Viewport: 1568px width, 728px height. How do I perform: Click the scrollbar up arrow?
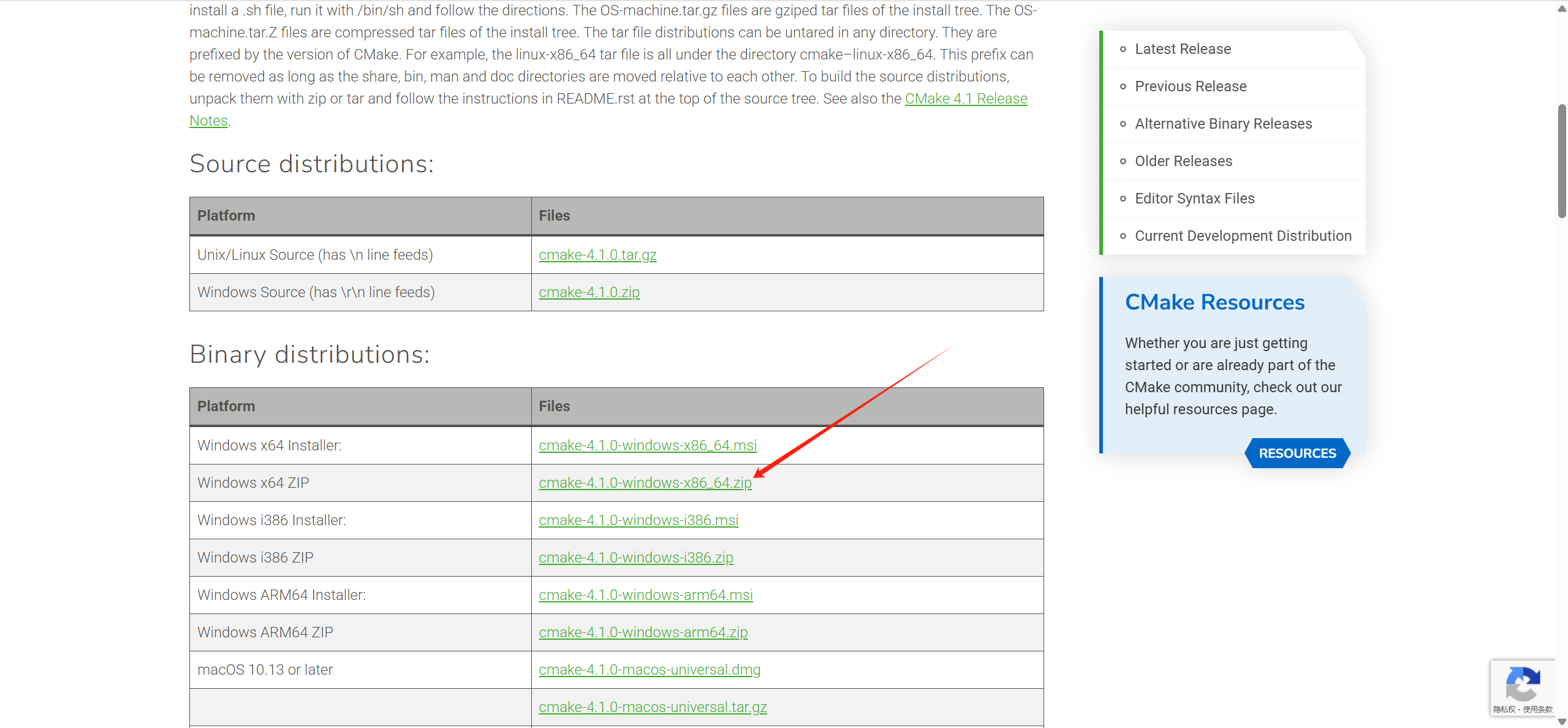[x=1562, y=9]
